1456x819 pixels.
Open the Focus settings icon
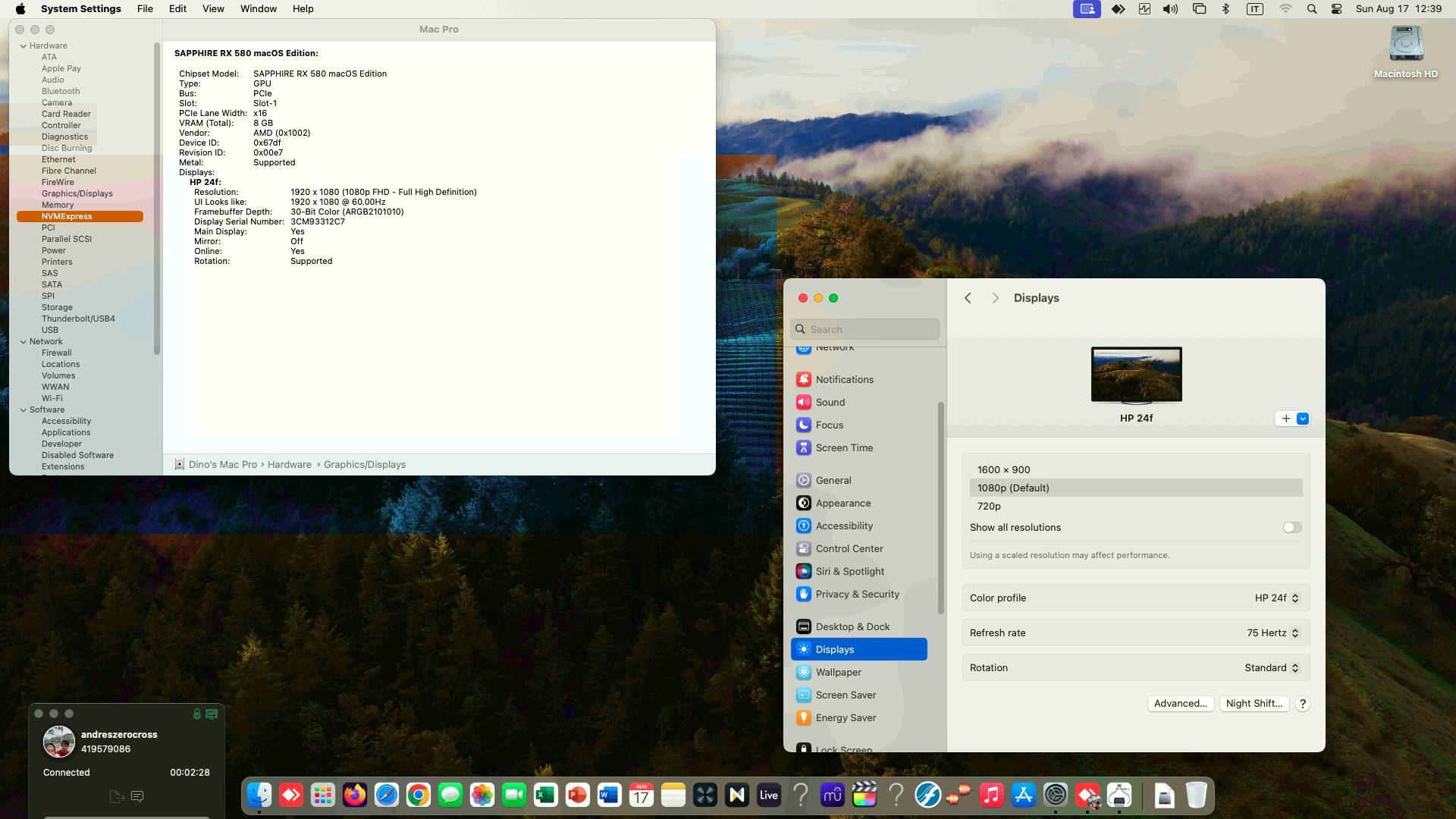pyautogui.click(x=803, y=425)
